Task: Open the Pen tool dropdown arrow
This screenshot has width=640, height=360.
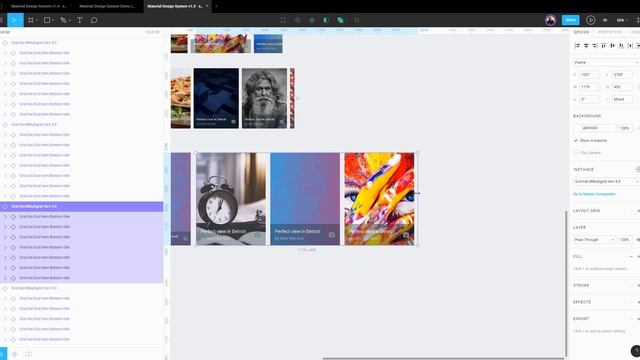Action: 69,20
